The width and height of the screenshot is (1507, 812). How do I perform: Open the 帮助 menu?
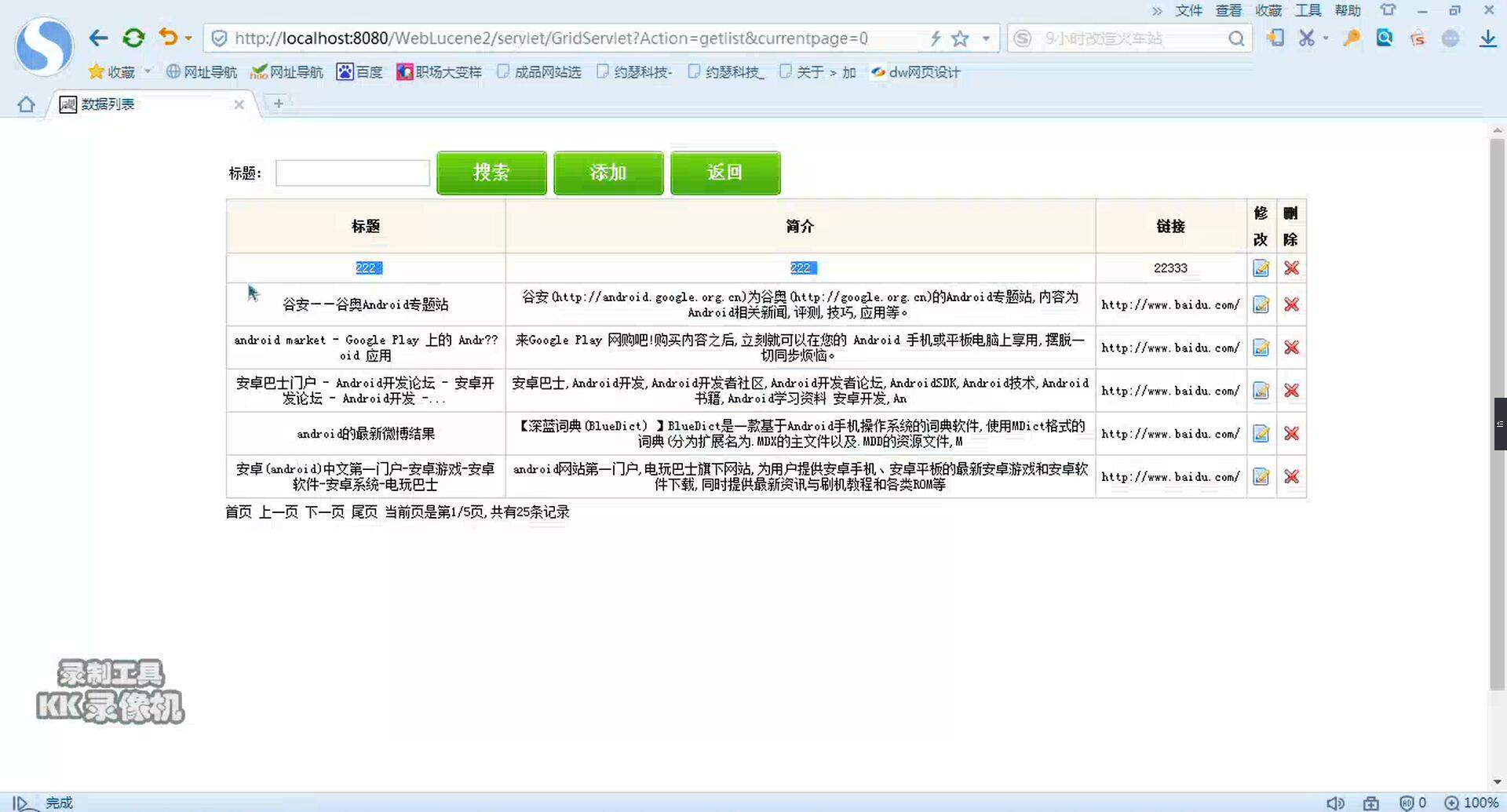1348,10
